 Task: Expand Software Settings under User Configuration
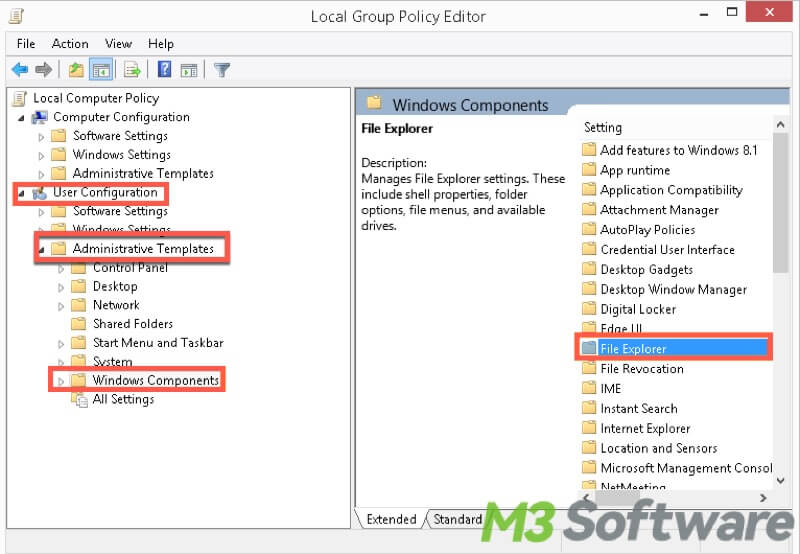click(41, 212)
